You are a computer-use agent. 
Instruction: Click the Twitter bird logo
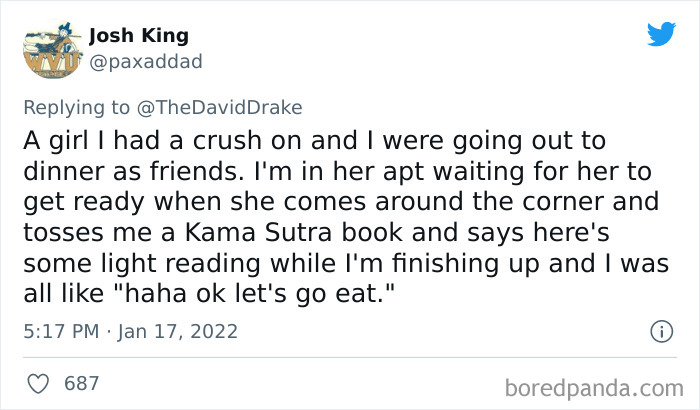[661, 35]
